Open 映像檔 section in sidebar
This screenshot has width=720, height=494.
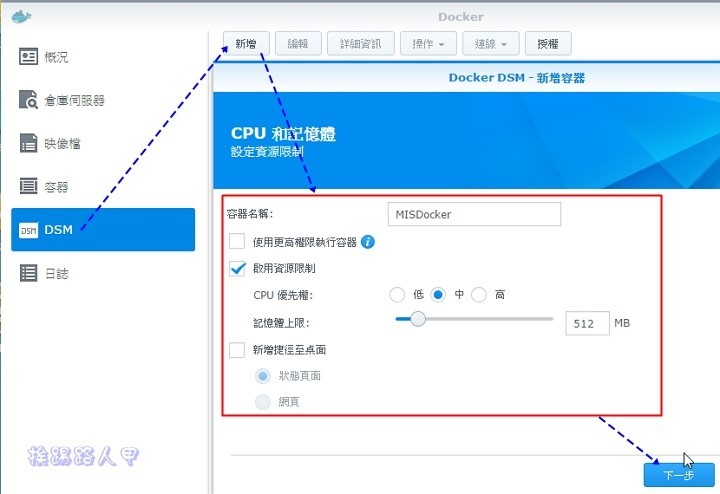[103, 143]
